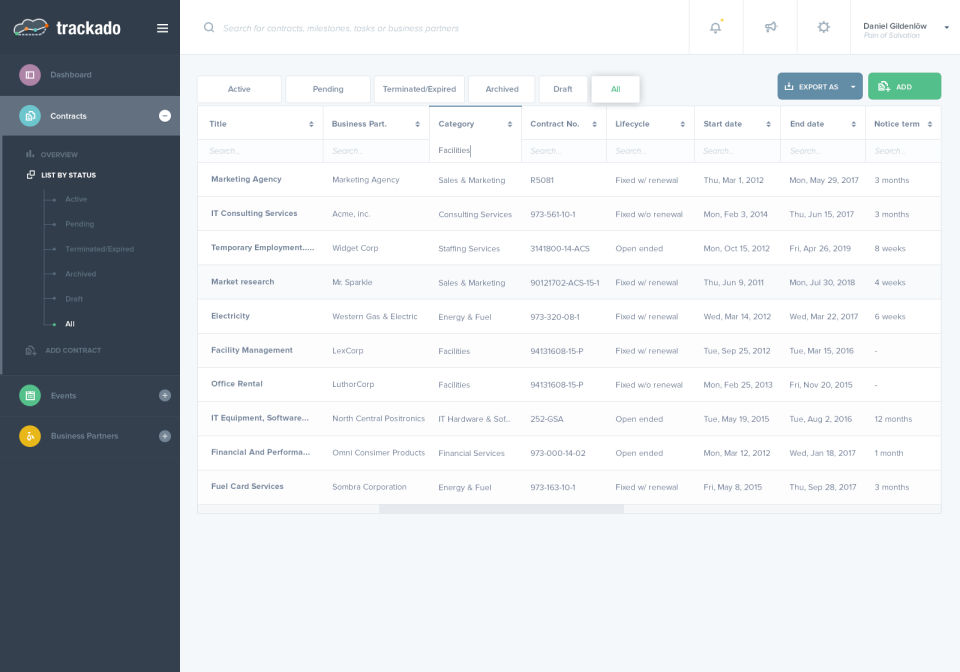
Task: Click the green Add button
Action: click(904, 86)
